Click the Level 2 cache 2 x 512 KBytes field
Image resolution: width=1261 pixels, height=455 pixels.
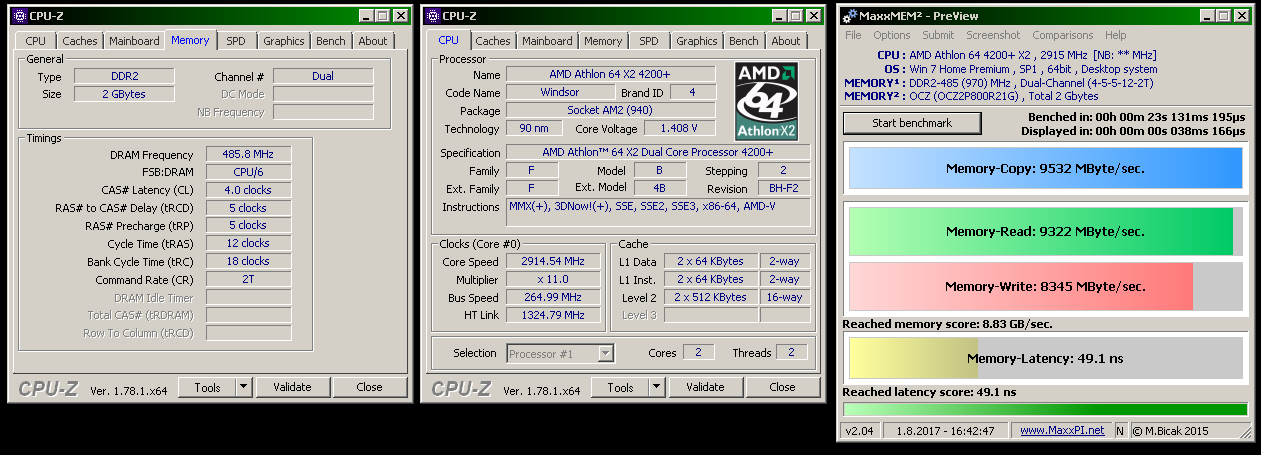pos(711,297)
